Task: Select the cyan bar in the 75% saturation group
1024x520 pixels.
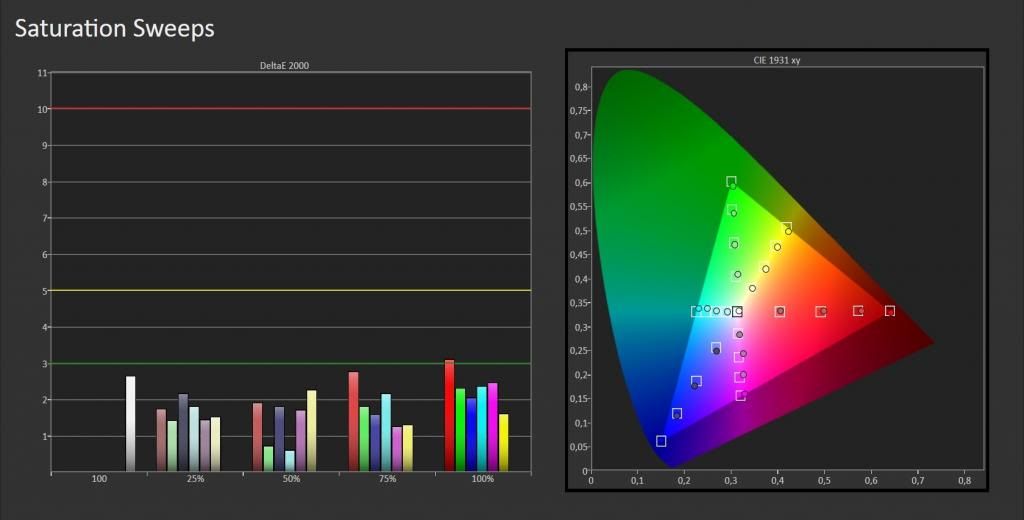Action: coord(386,432)
